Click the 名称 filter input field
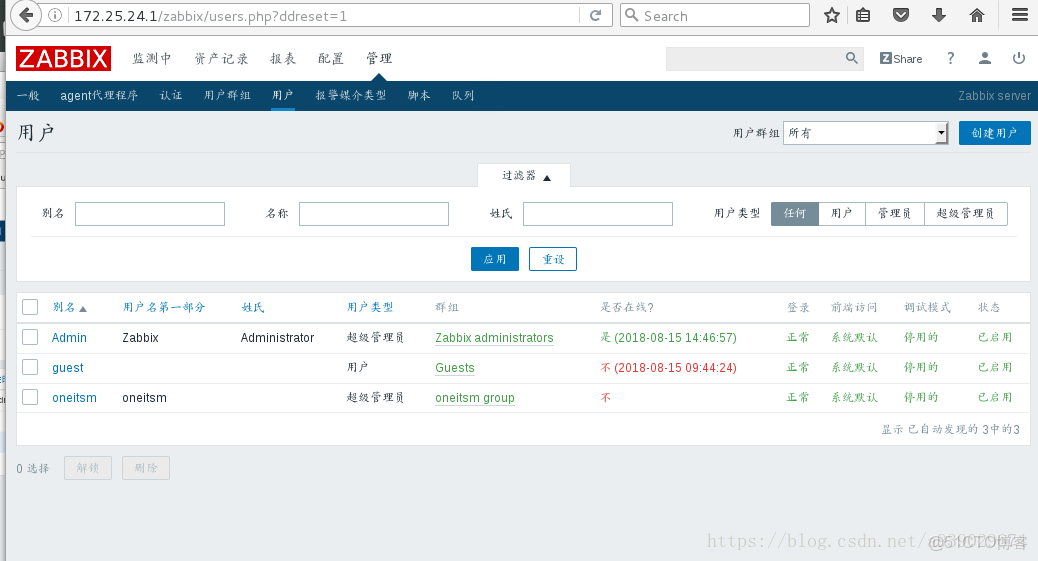Image resolution: width=1038 pixels, height=561 pixels. [373, 214]
